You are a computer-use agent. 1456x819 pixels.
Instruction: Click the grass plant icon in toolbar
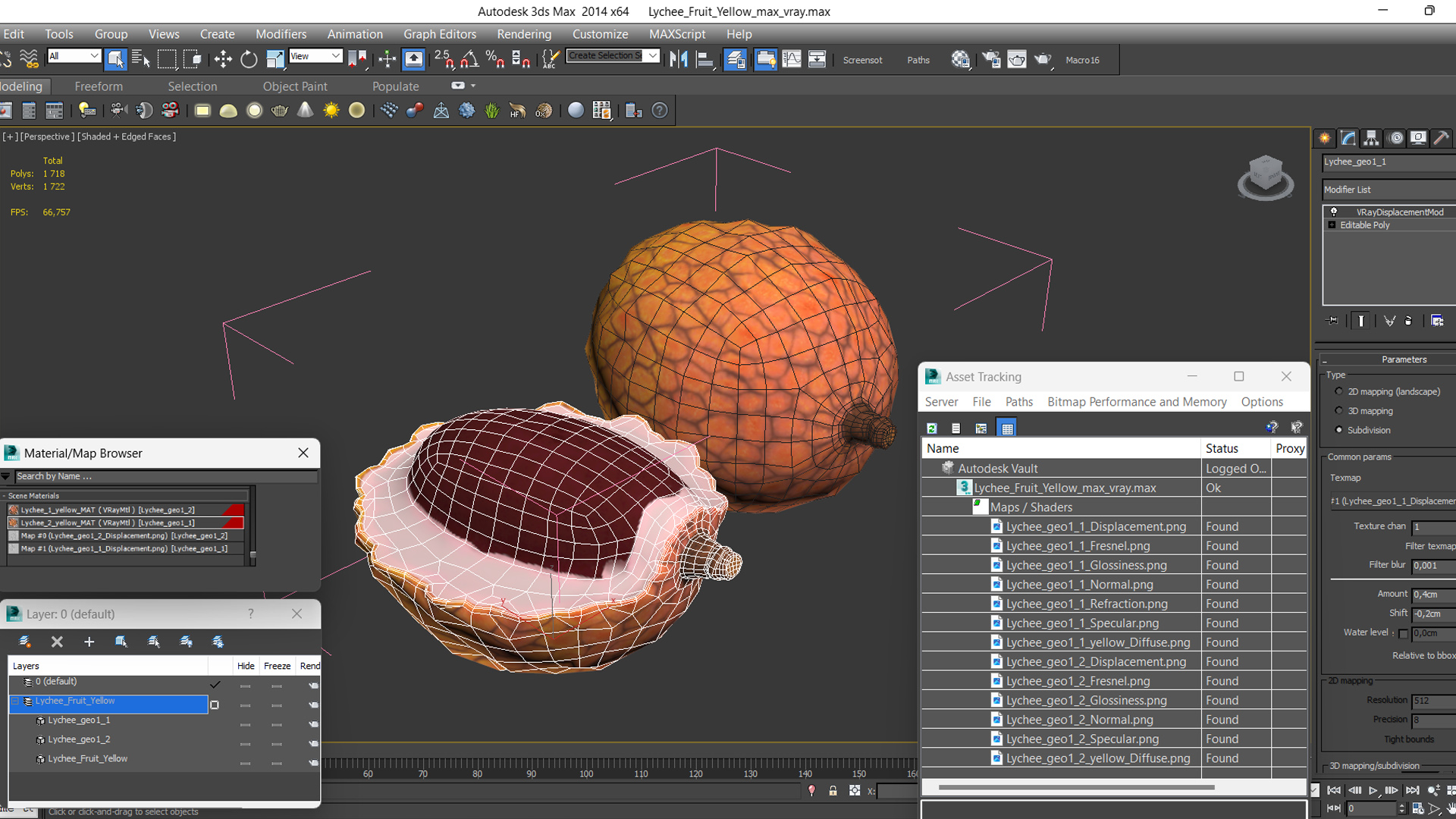pos(492,111)
